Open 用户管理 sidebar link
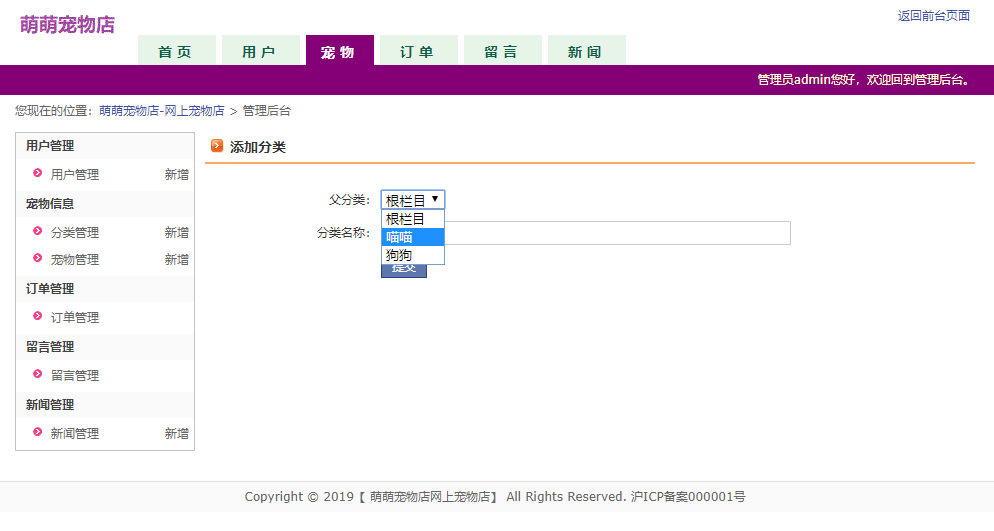994x531 pixels. pyautogui.click(x=75, y=174)
